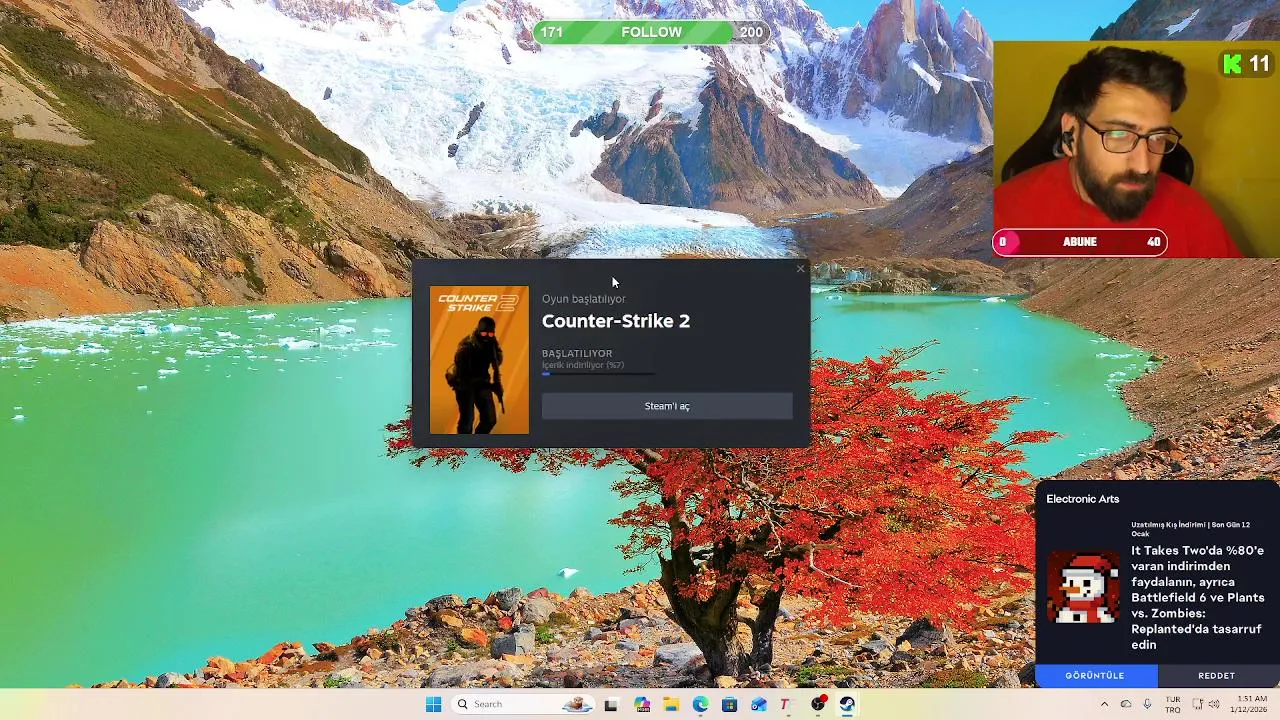Open File Explorer from the taskbar
Screen dimensions: 1280x720
pyautogui.click(x=671, y=704)
